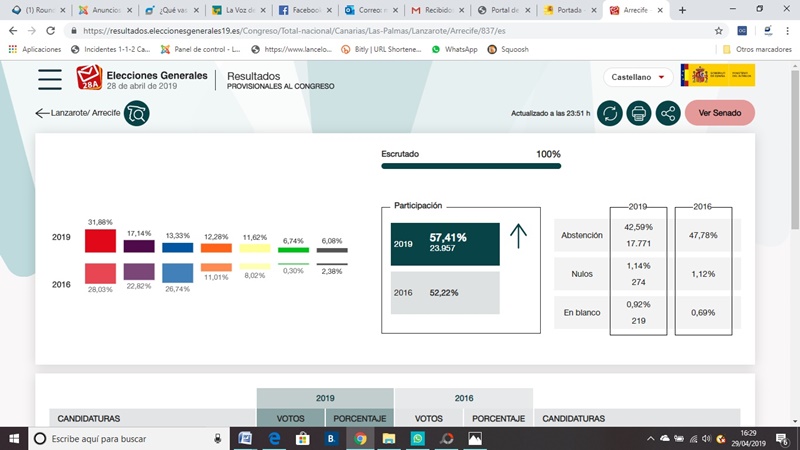Reload page using browser refresh button

53,30
